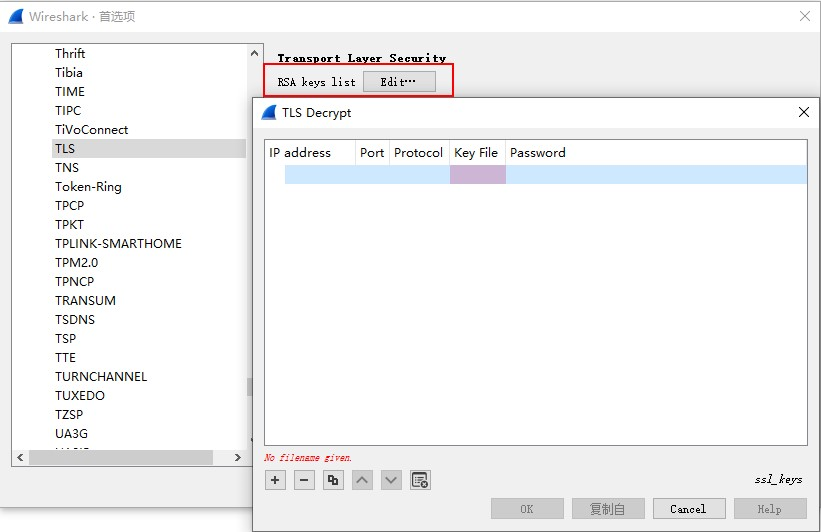The image size is (821, 532).
Task: Click the protocol list horizontal scrollbar thumb
Action: coord(121,457)
